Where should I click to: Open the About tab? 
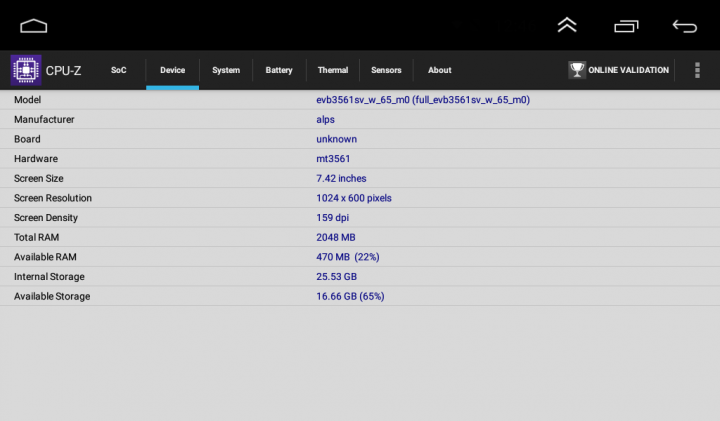coord(440,70)
